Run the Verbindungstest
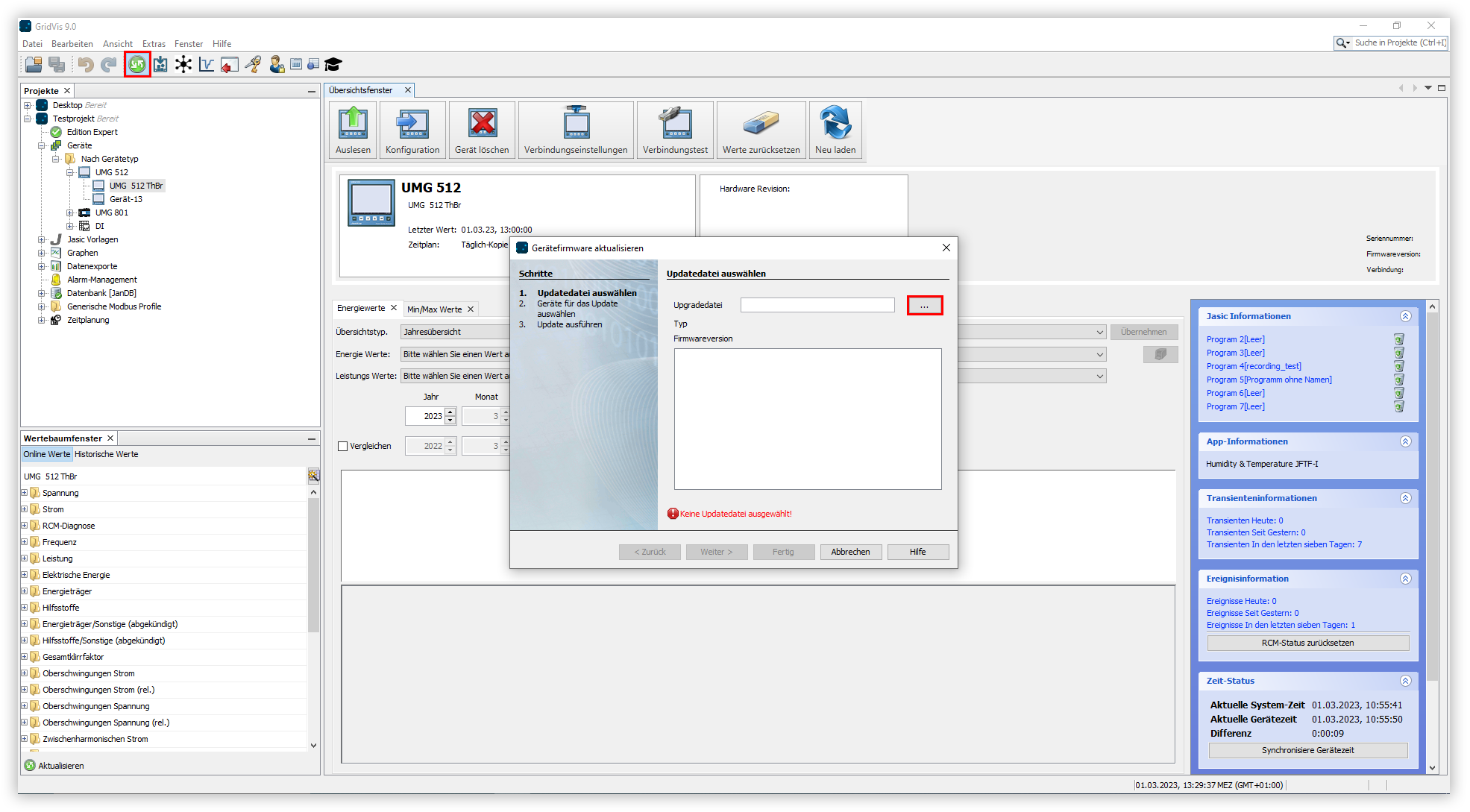1470x812 pixels. click(x=675, y=130)
